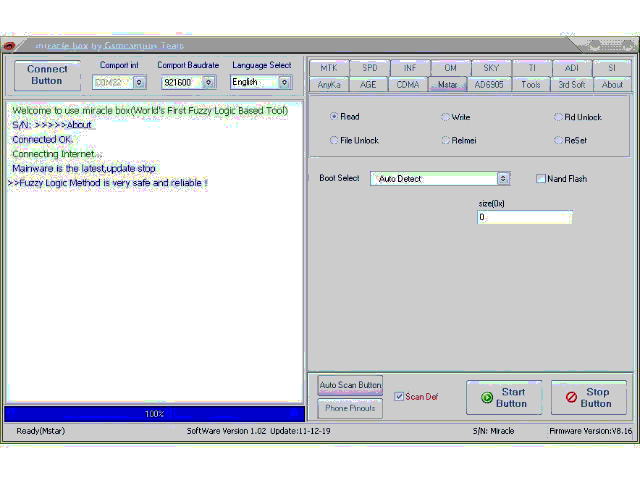Switch to the INF tab
This screenshot has height=480, width=640.
tap(410, 68)
